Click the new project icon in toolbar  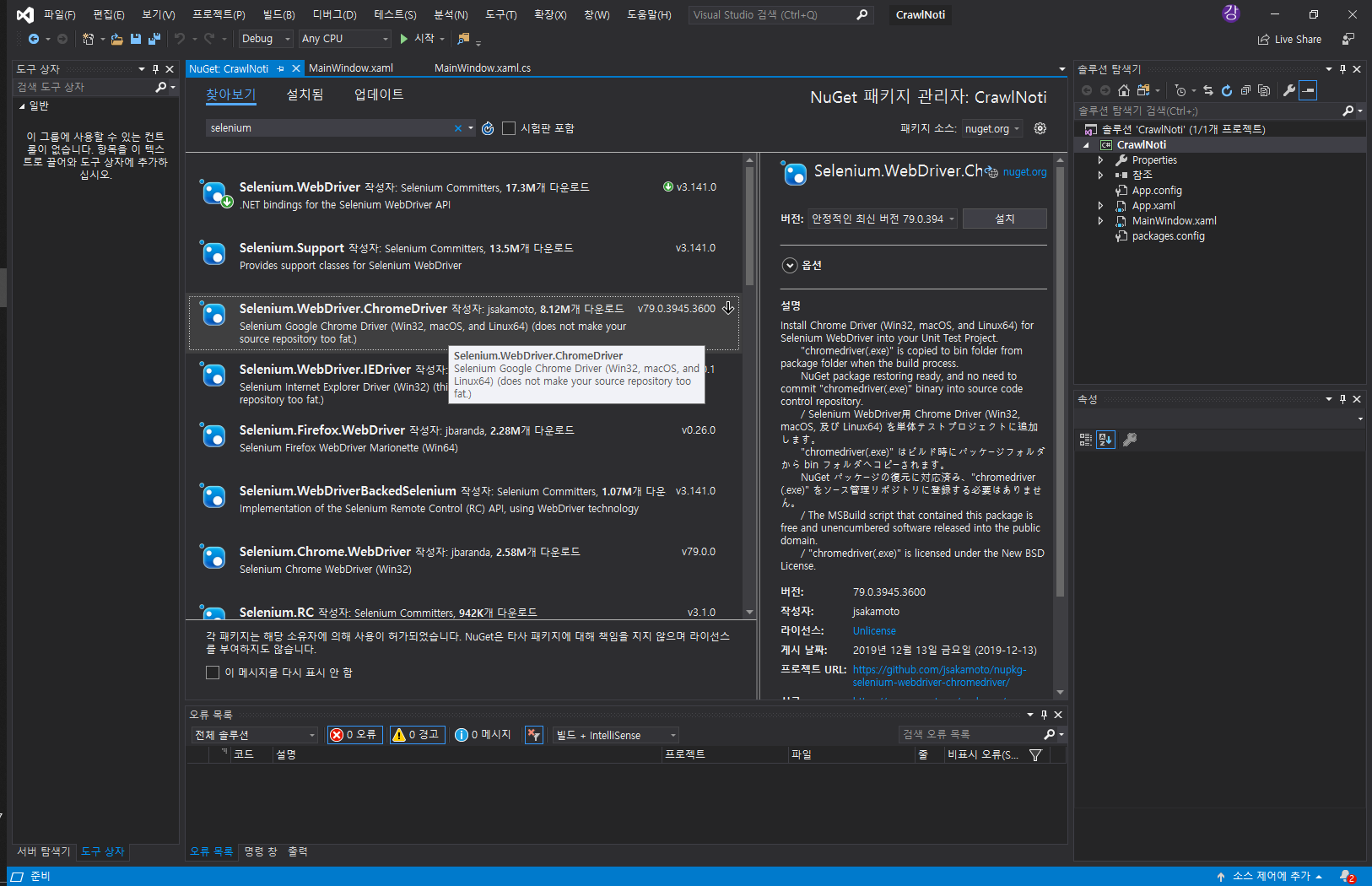click(88, 39)
